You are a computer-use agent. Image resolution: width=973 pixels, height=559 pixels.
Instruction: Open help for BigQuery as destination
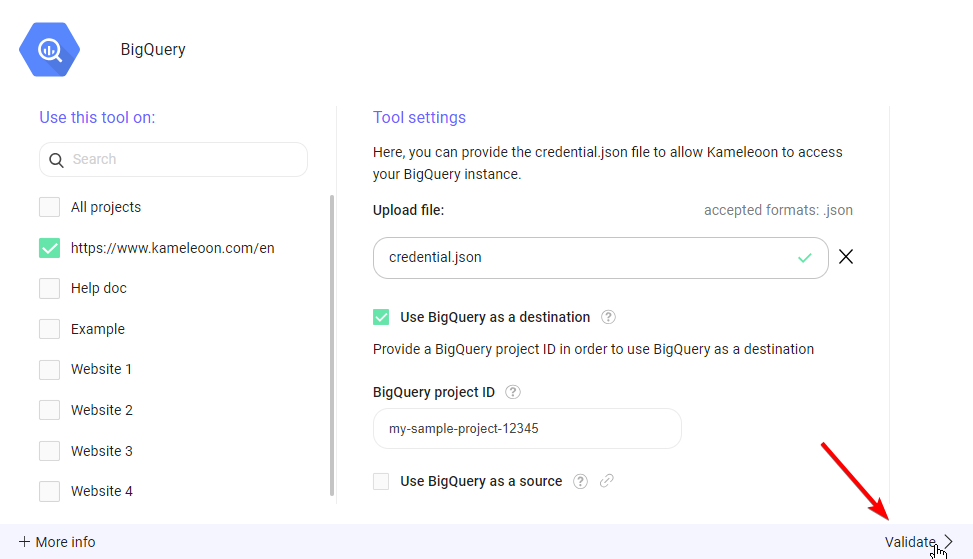(608, 317)
